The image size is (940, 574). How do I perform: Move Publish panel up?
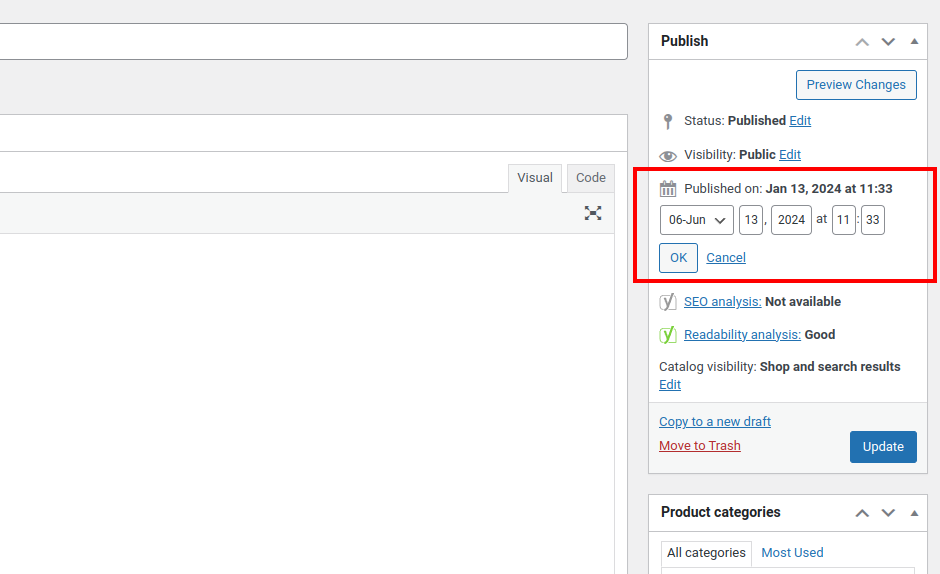[x=862, y=42]
